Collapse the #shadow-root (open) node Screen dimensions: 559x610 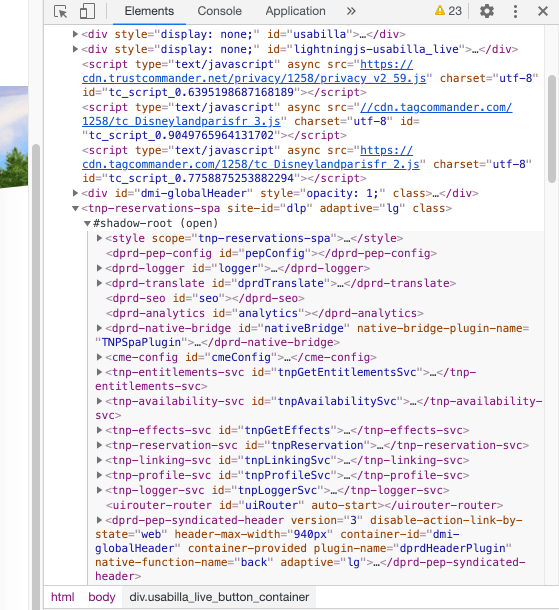click(88, 223)
